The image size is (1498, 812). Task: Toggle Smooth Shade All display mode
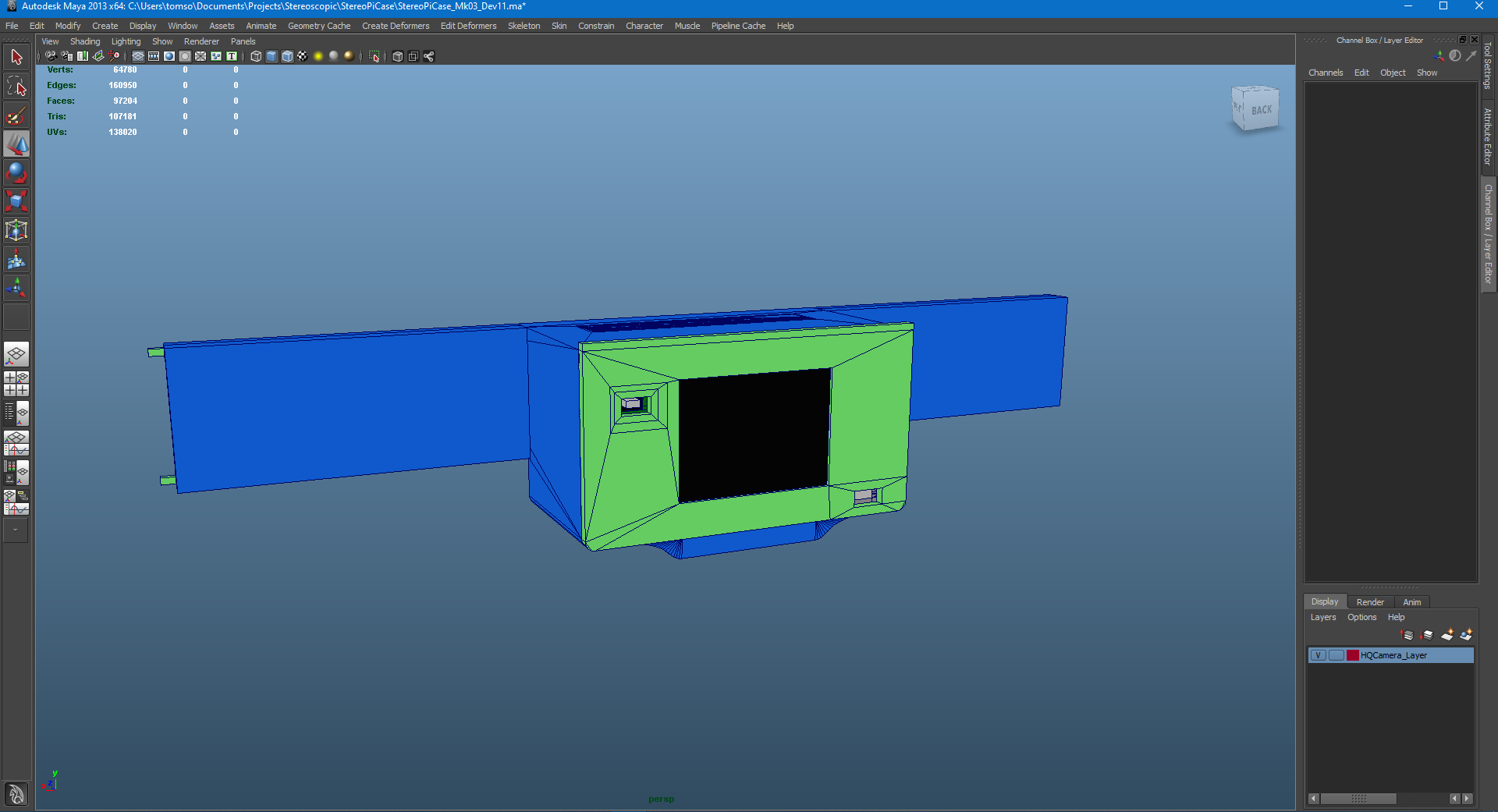click(x=271, y=56)
